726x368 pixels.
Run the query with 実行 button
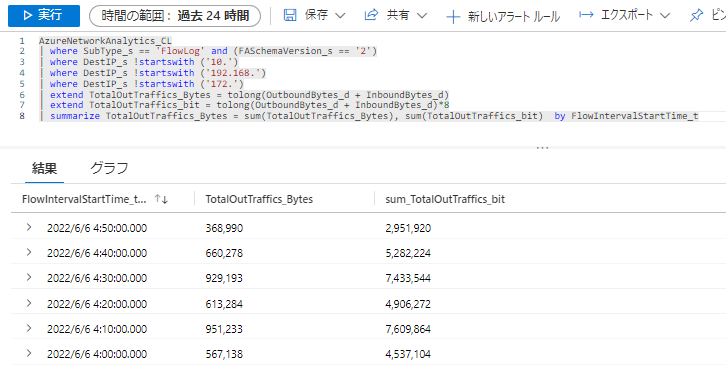[x=44, y=16]
